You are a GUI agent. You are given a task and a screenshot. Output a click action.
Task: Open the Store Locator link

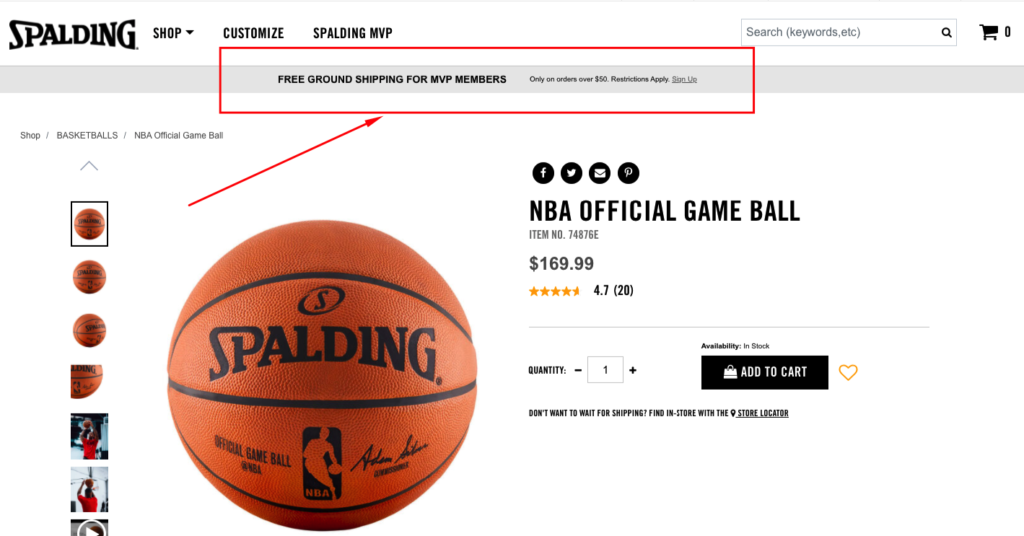click(760, 413)
